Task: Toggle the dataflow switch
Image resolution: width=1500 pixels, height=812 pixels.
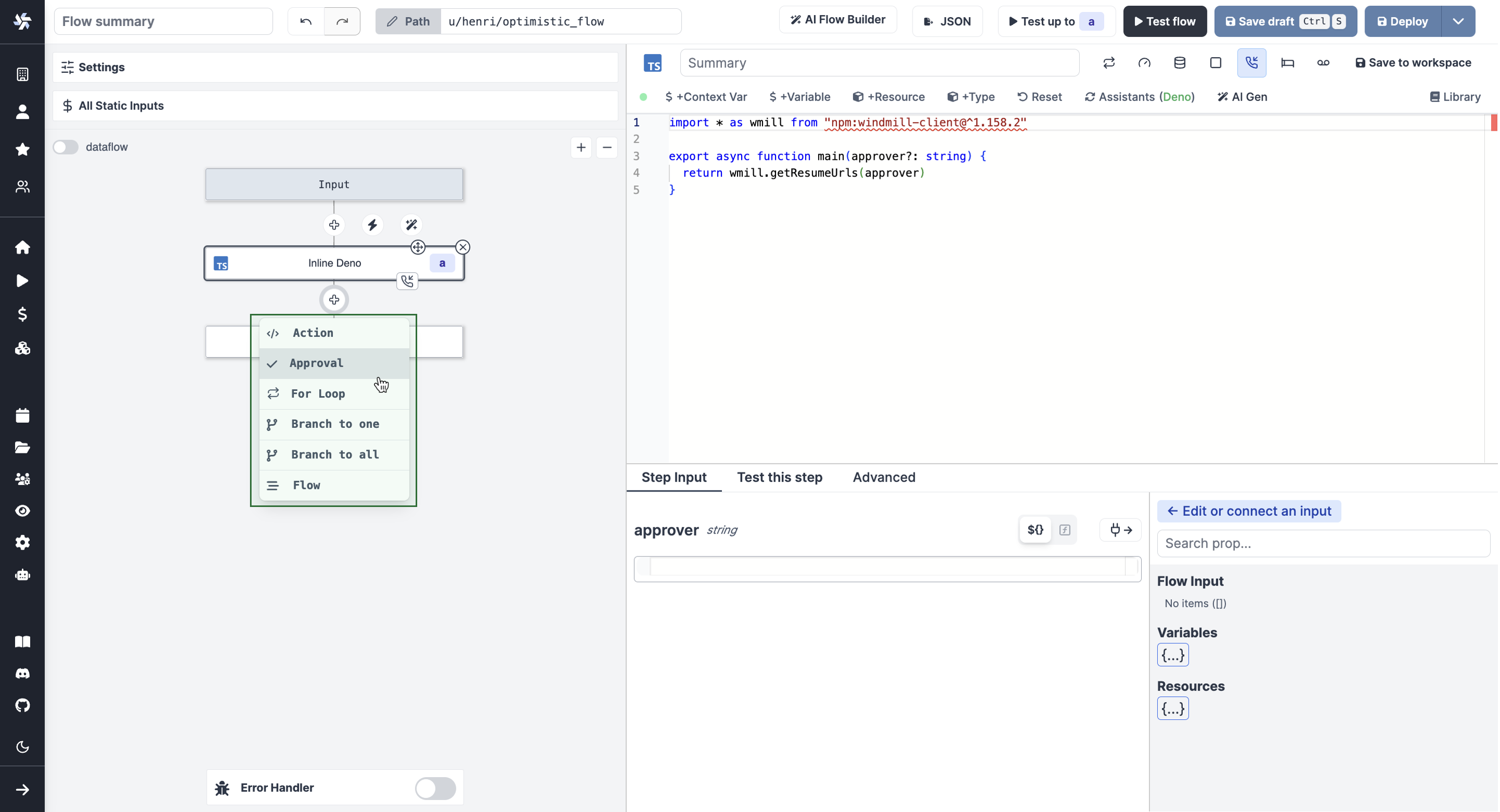Action: tap(66, 146)
